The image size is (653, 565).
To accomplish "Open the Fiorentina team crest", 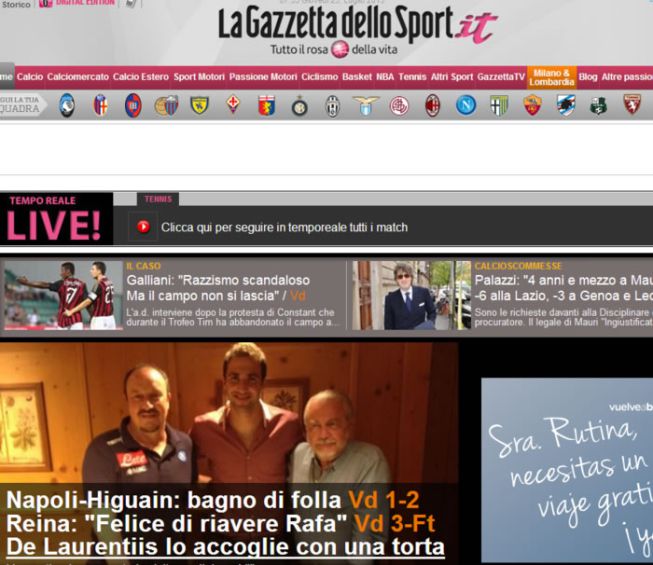I will coord(233,105).
